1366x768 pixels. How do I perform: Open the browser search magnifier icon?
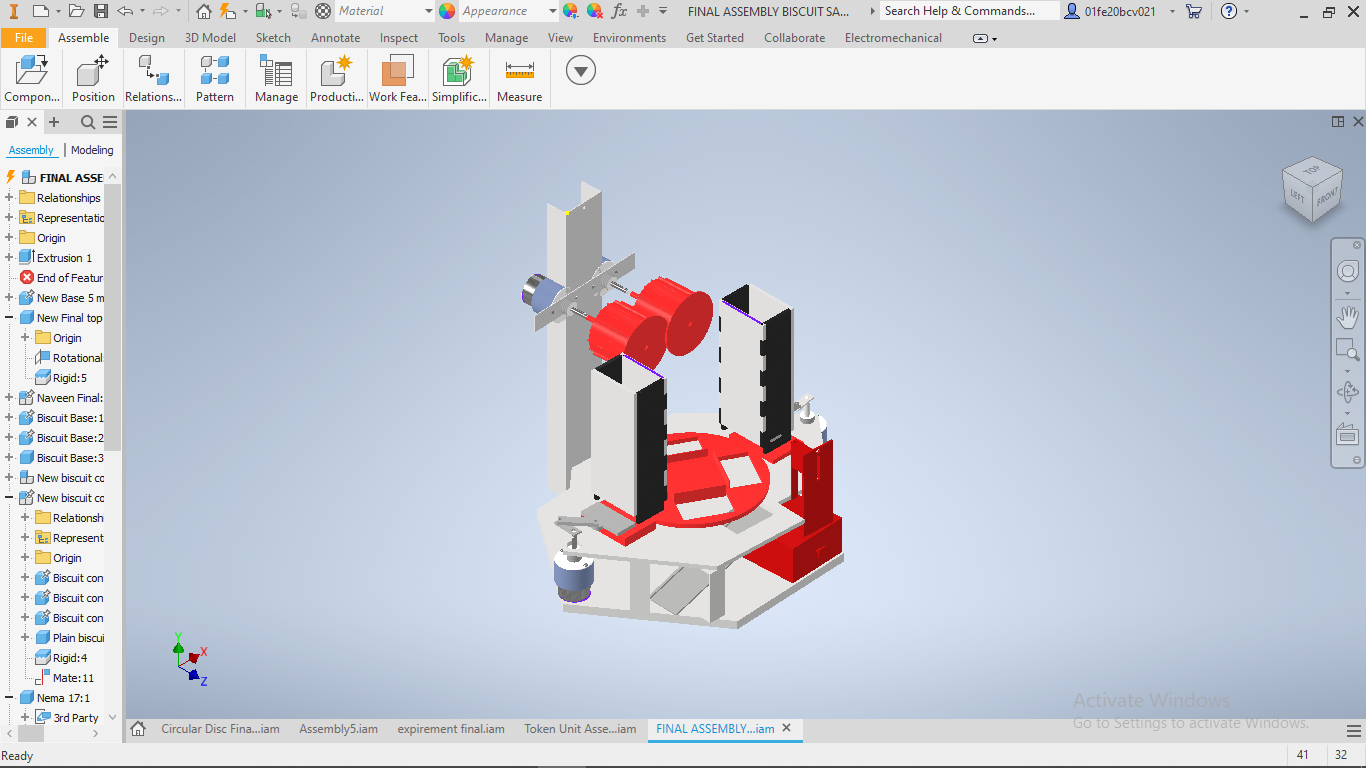click(x=88, y=122)
